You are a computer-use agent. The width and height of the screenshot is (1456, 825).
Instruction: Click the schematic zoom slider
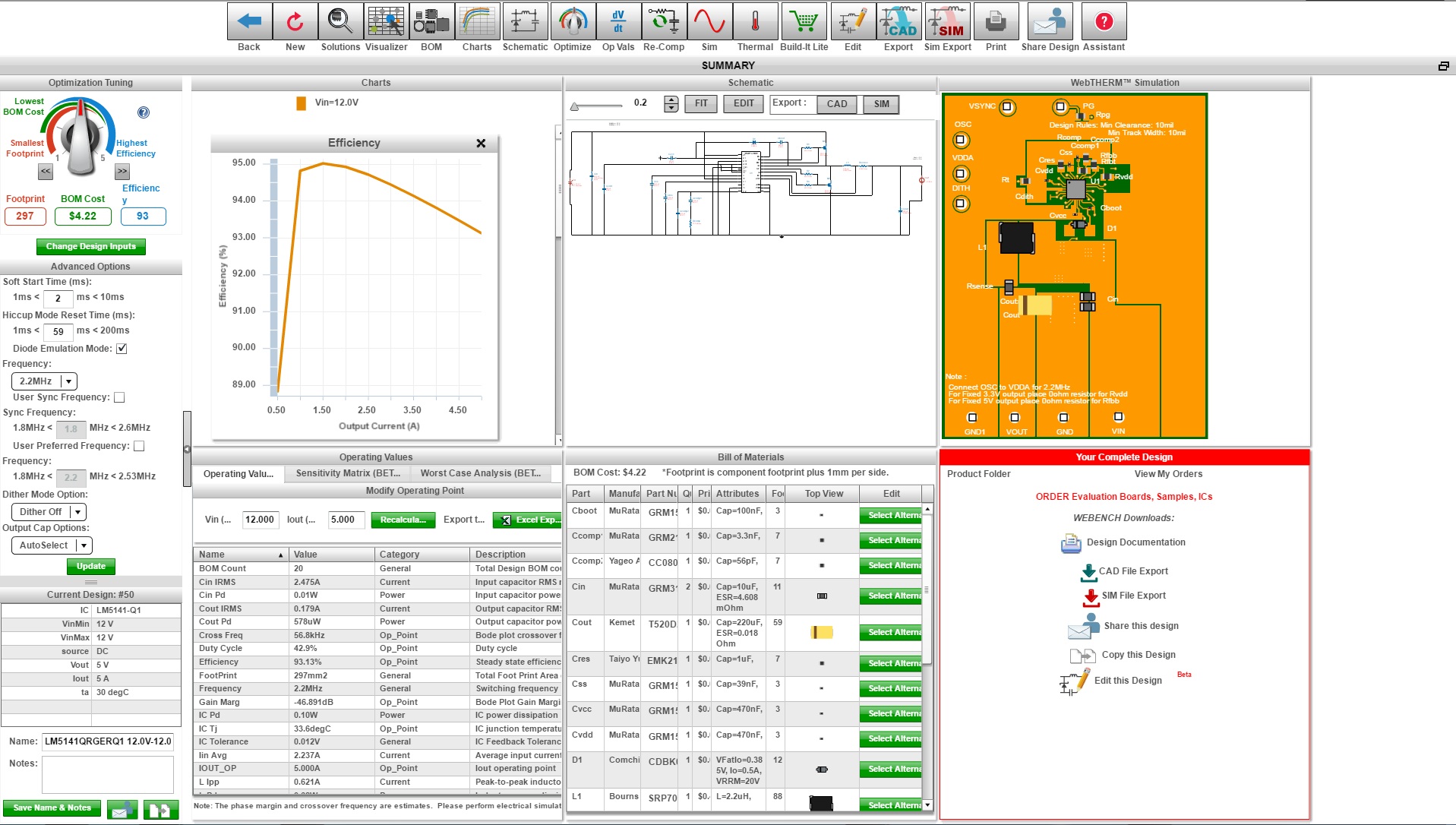tap(597, 106)
